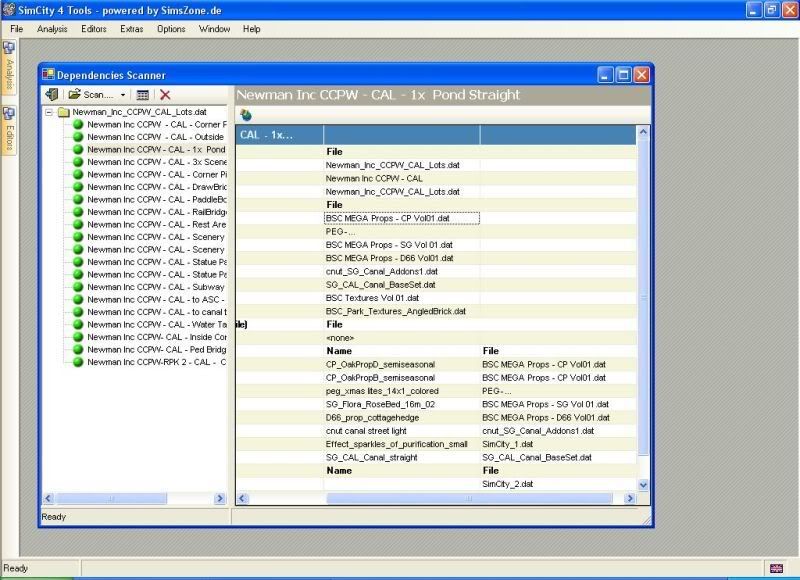Select the CCPW- CAL - Inside Cor item
Screen dimensions: 800x580
point(156,337)
